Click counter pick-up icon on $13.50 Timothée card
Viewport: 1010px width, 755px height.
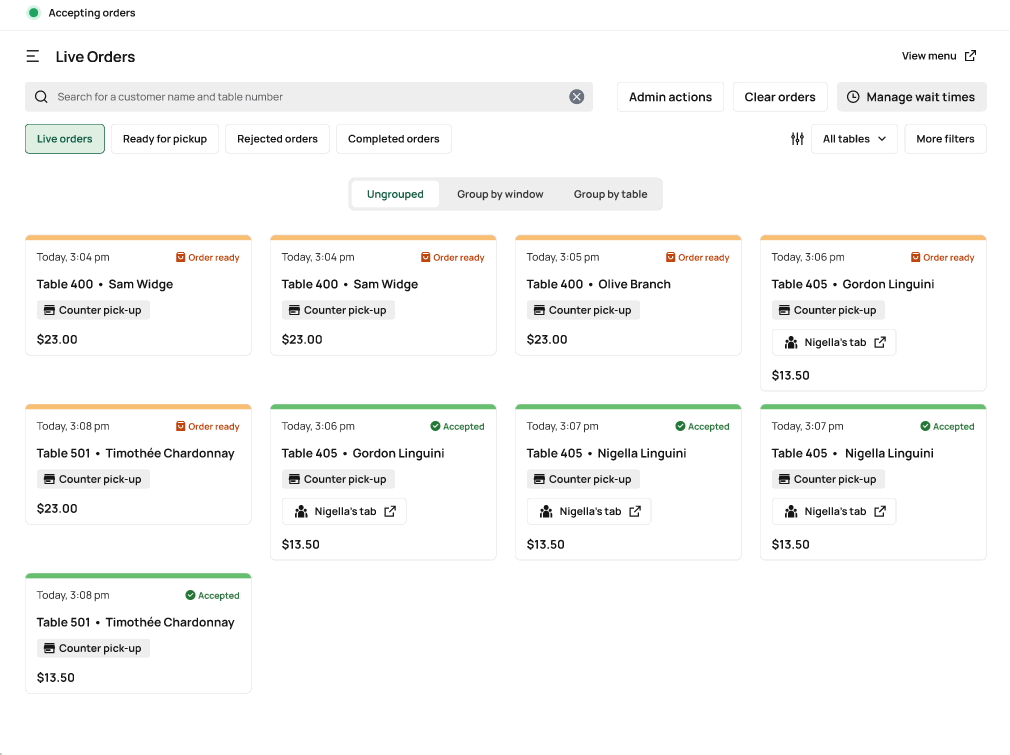[49, 648]
